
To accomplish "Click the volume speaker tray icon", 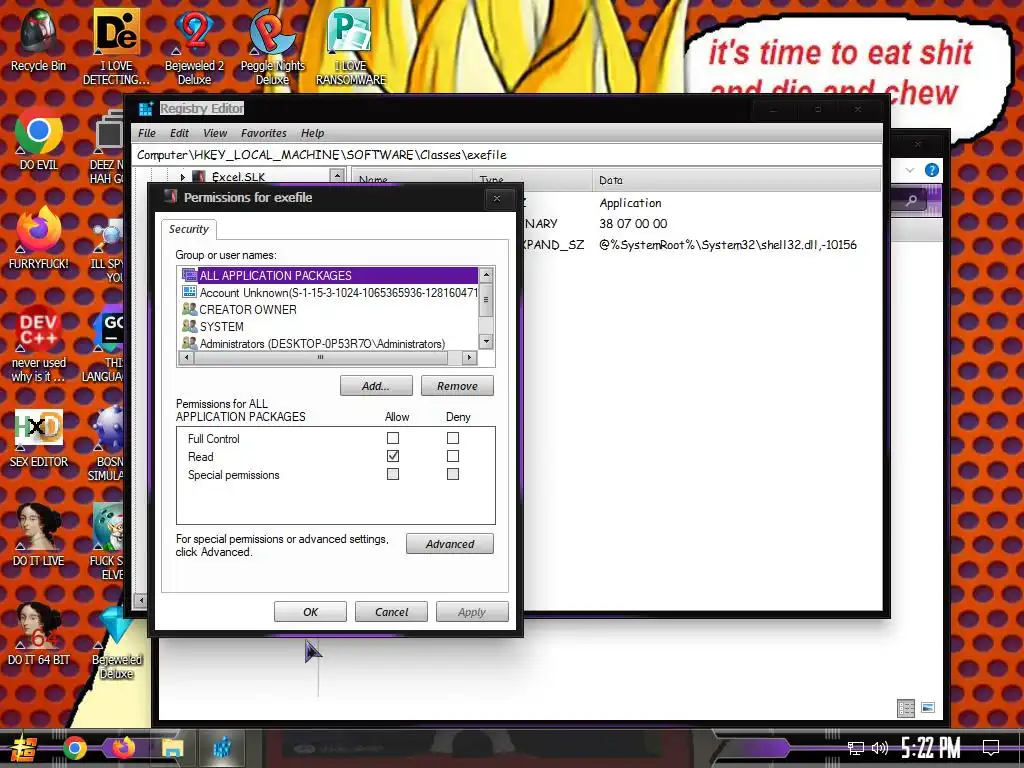I will point(880,748).
